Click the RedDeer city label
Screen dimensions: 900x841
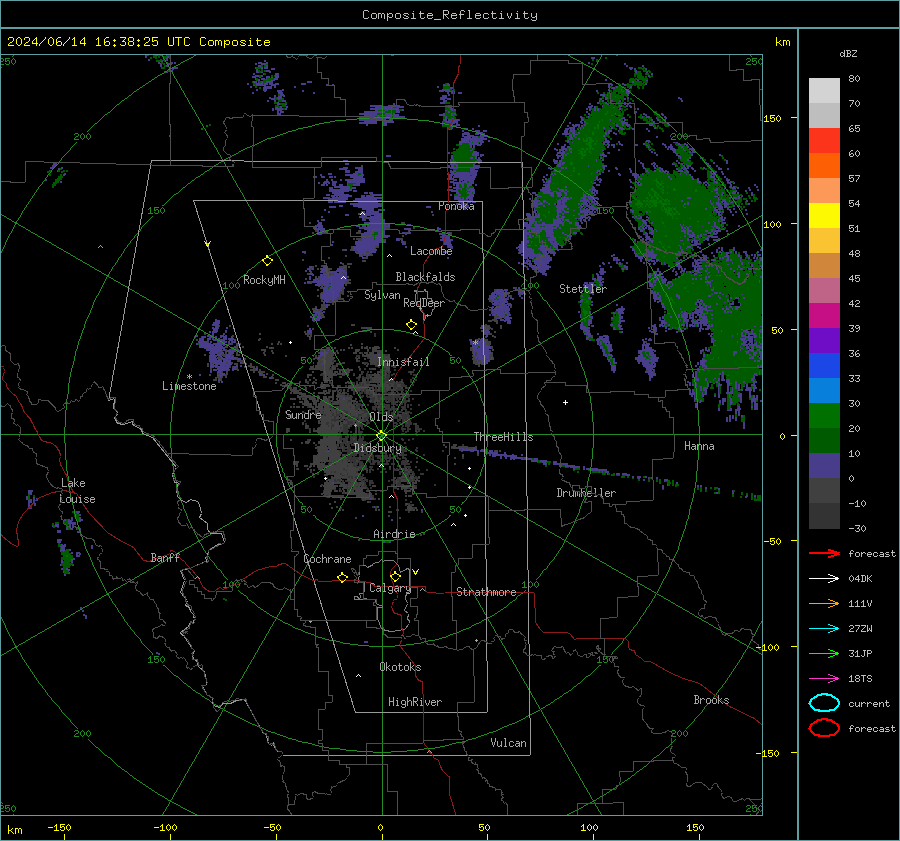424,303
